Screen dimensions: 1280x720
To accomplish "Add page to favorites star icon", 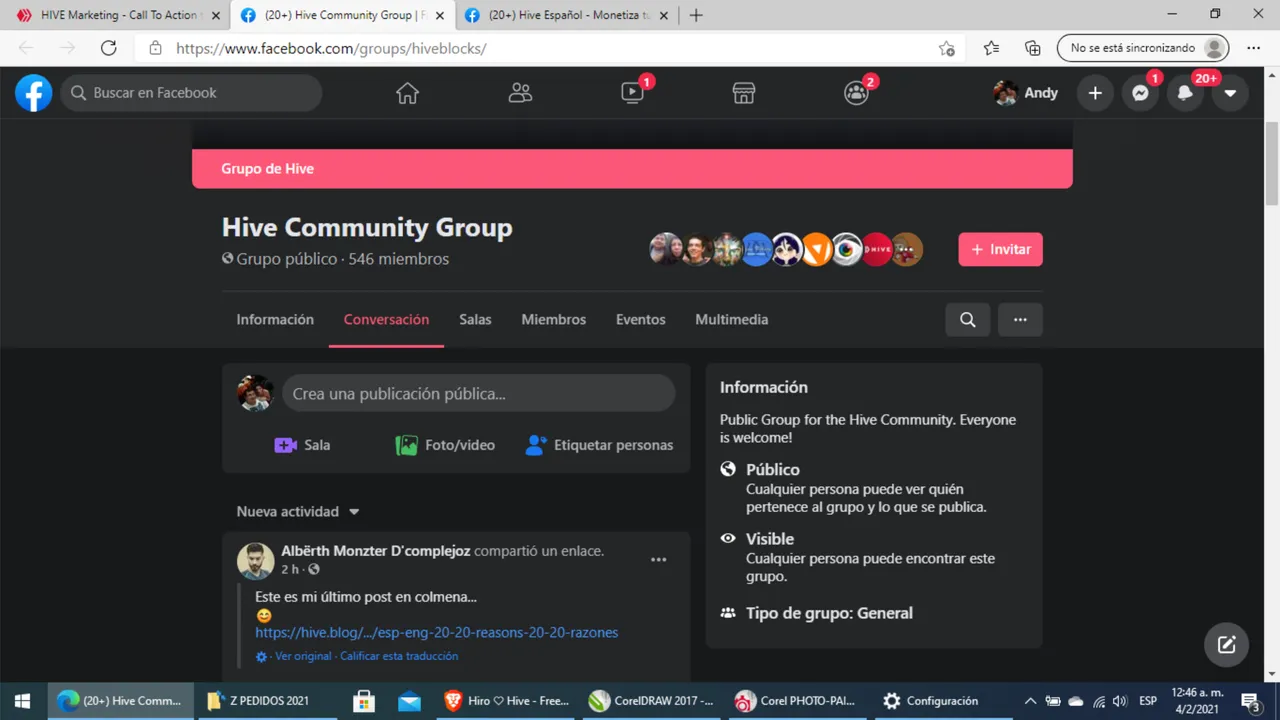I will [x=946, y=48].
